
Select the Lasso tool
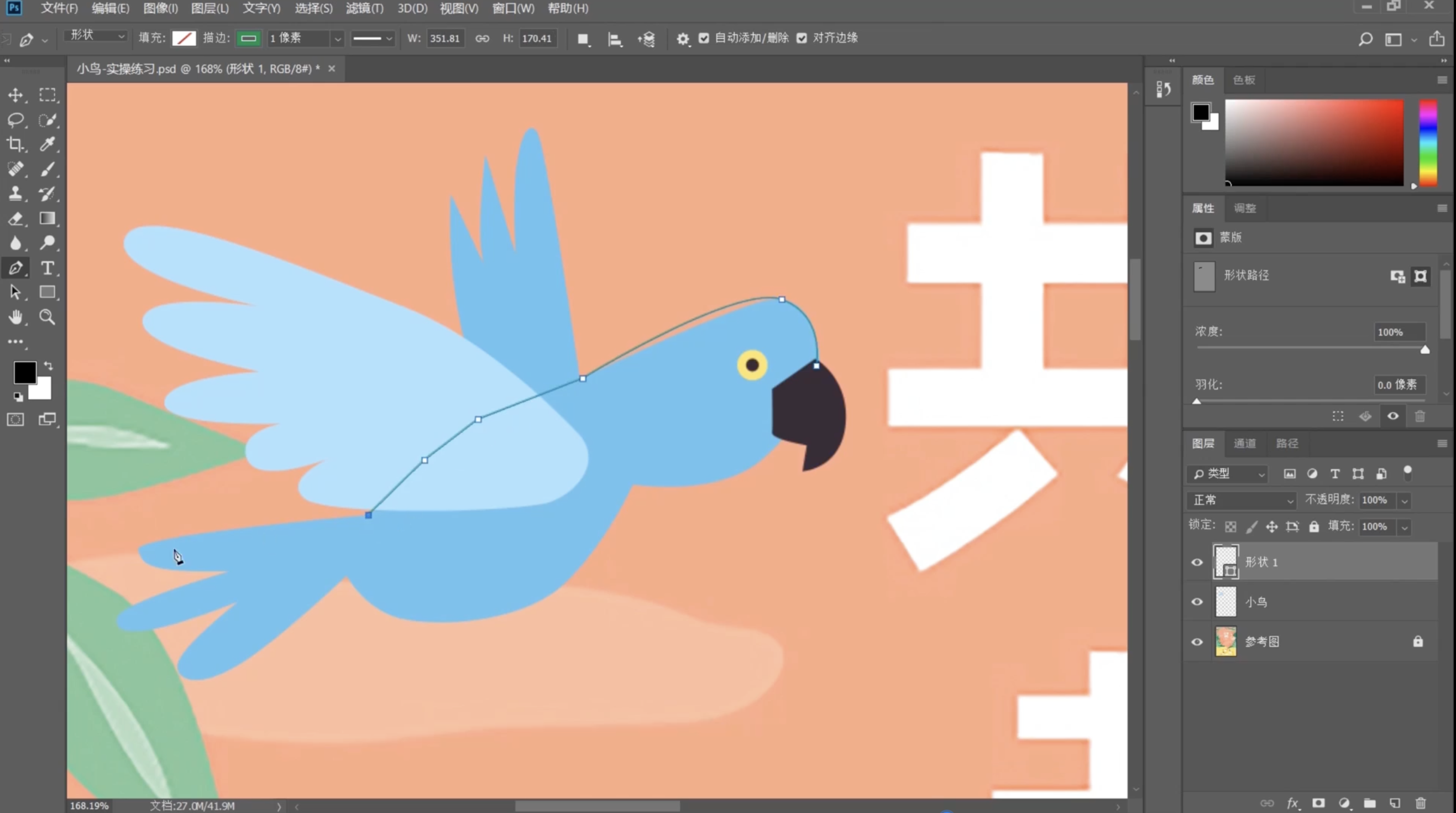15,120
